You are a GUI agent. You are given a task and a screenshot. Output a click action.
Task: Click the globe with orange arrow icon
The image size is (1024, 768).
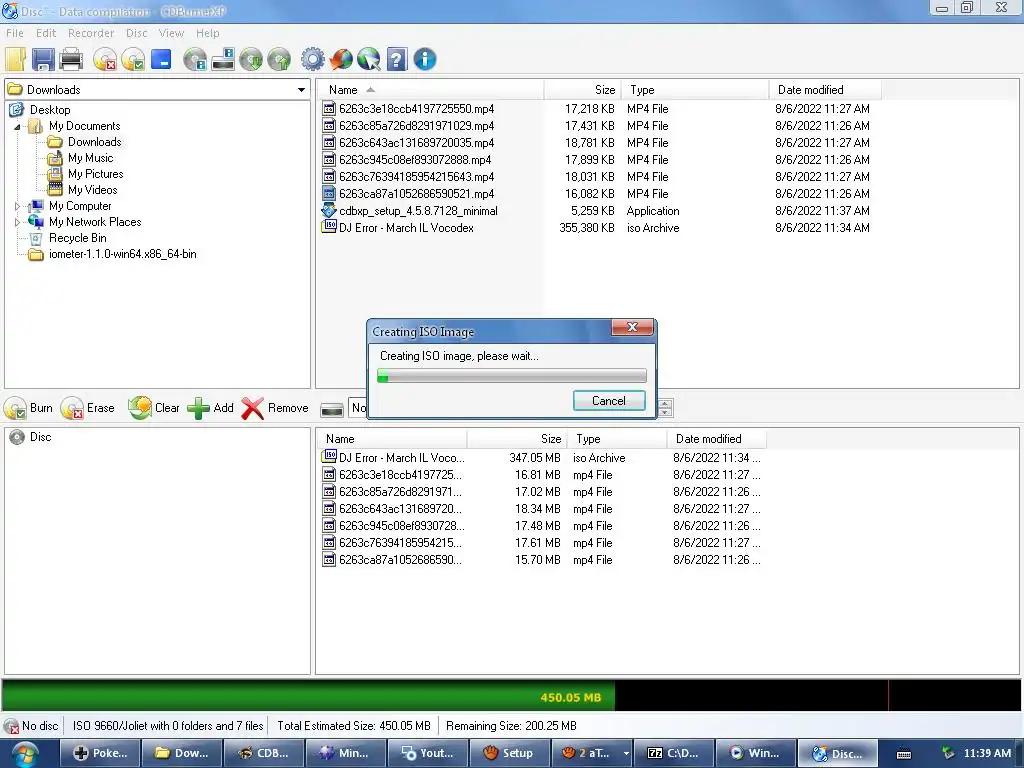pyautogui.click(x=340, y=59)
